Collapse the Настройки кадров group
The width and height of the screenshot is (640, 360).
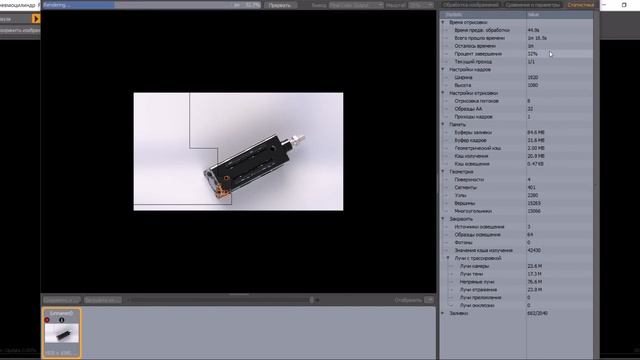click(x=443, y=69)
